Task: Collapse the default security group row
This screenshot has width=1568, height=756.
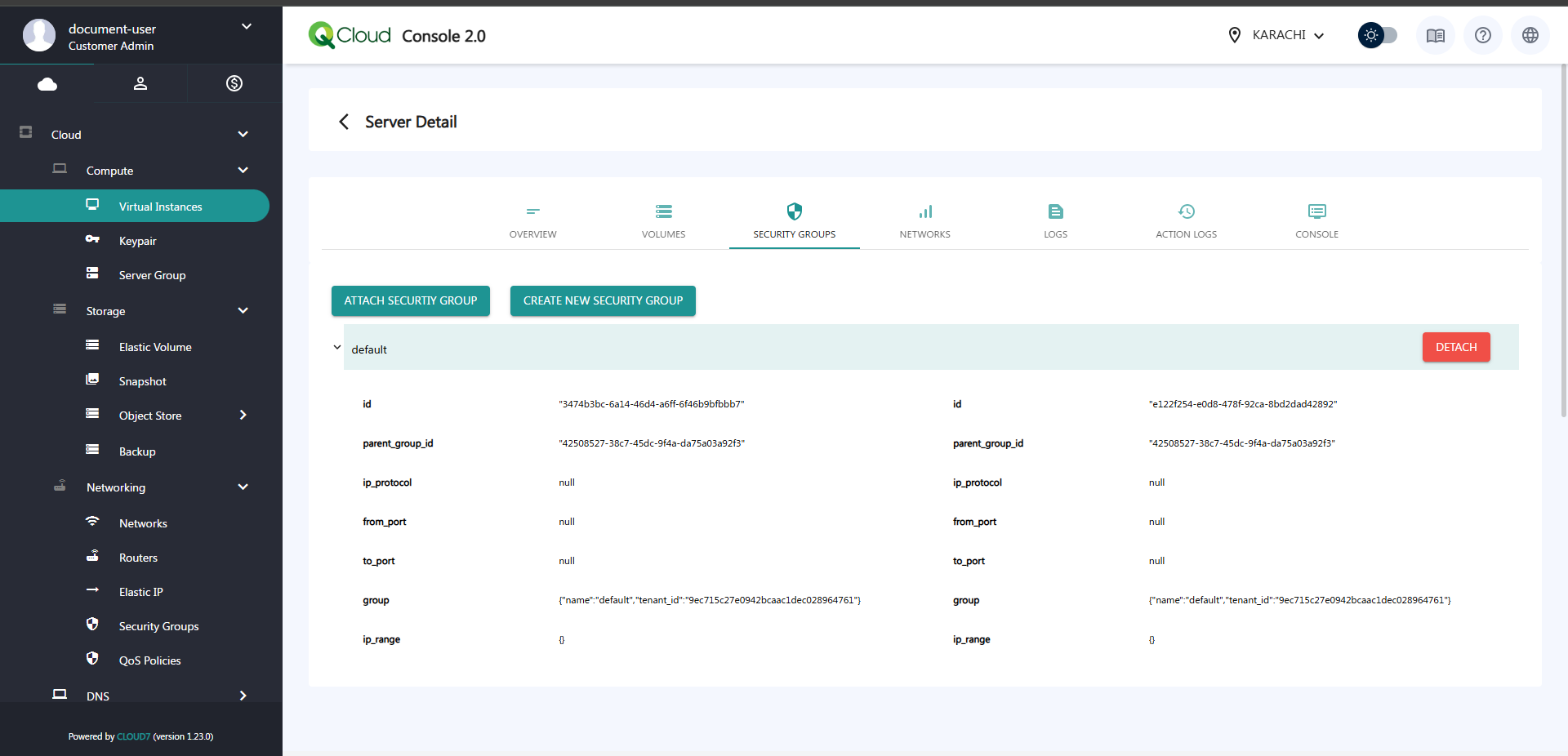Action: coord(337,348)
